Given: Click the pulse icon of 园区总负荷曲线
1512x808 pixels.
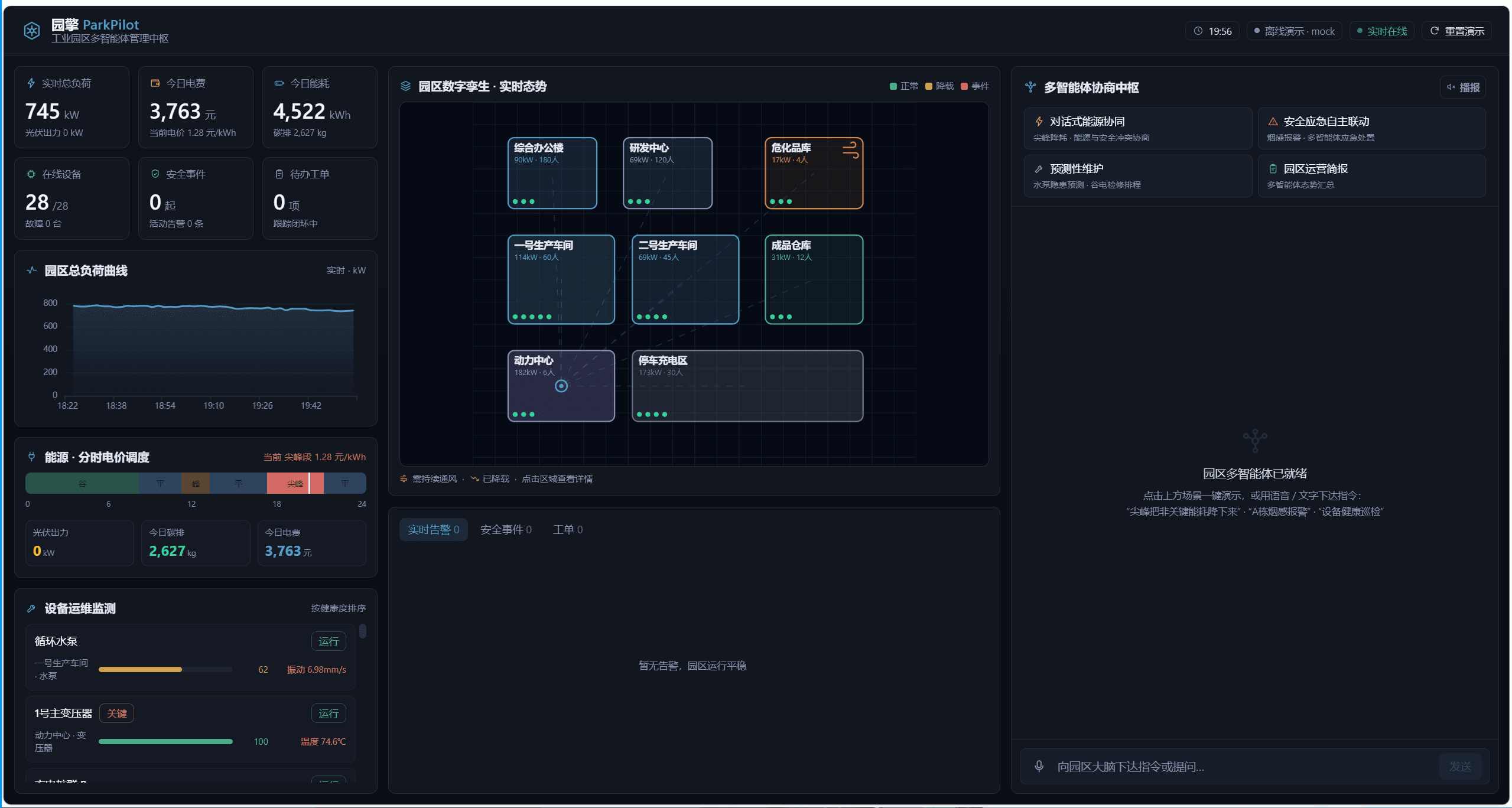Looking at the screenshot, I should pos(32,271).
